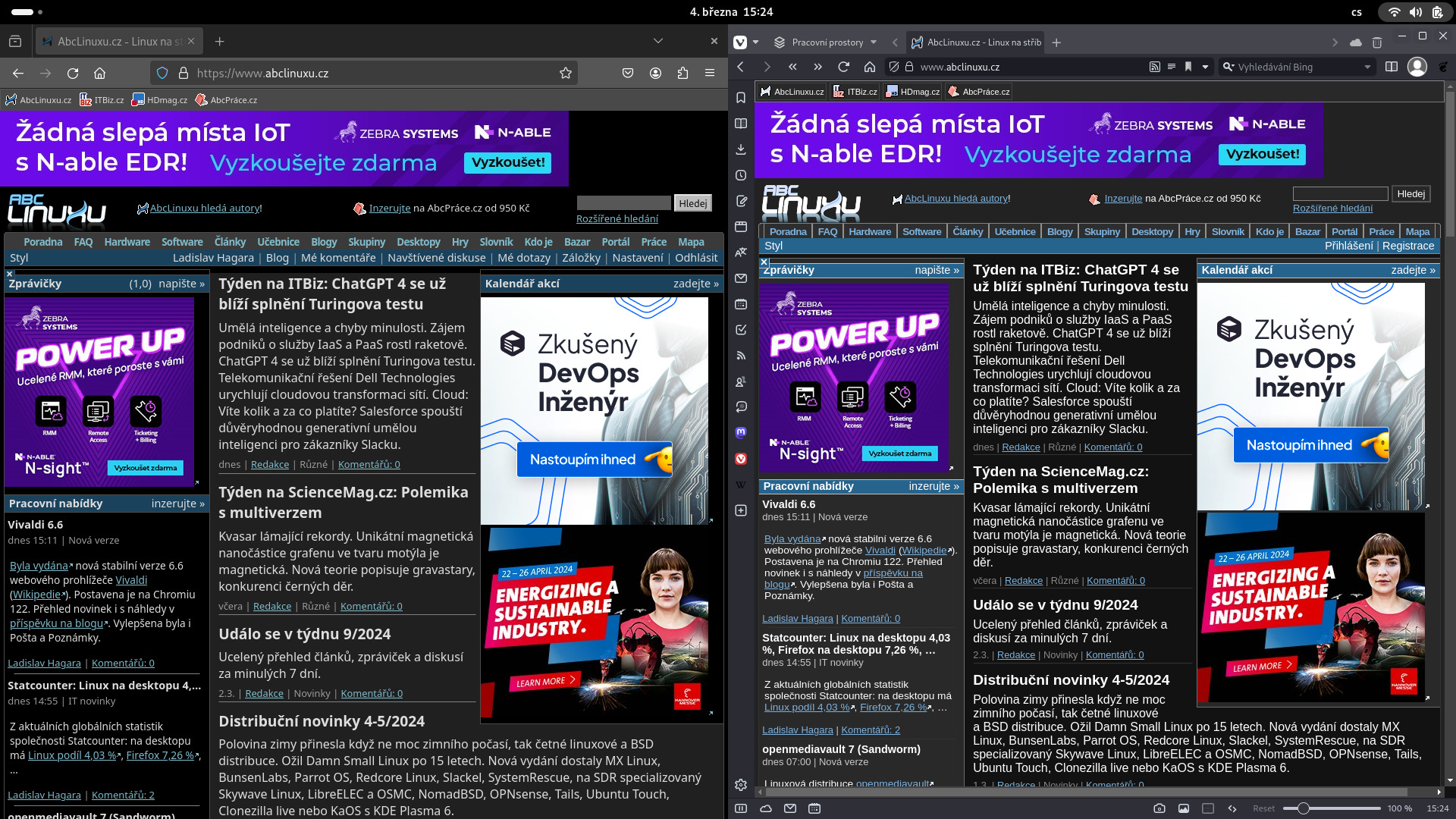The height and width of the screenshot is (819, 1456).
Task: Open Downloads panel in Vivaldi sidebar
Action: [741, 149]
